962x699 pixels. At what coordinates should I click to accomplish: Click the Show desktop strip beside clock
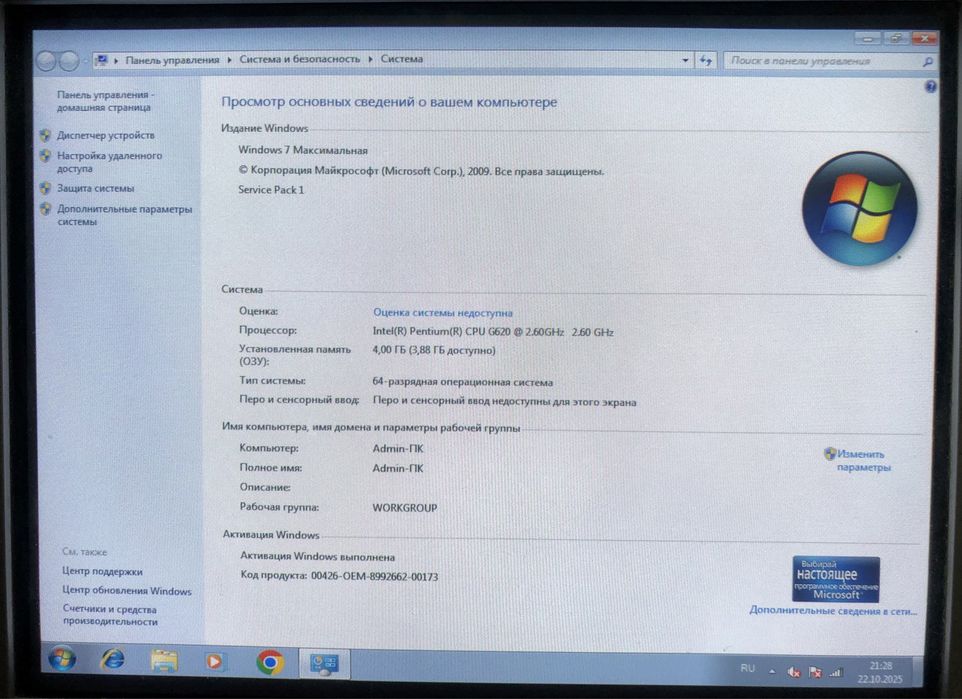(x=917, y=672)
